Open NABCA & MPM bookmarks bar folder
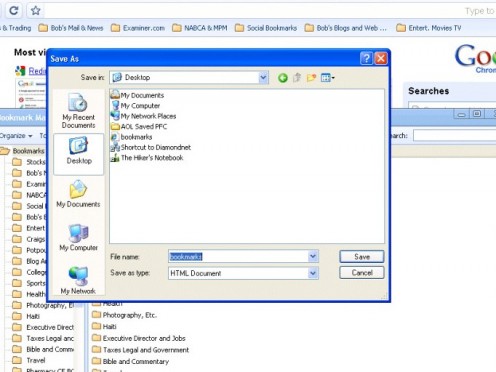The image size is (496, 372). pos(200,28)
